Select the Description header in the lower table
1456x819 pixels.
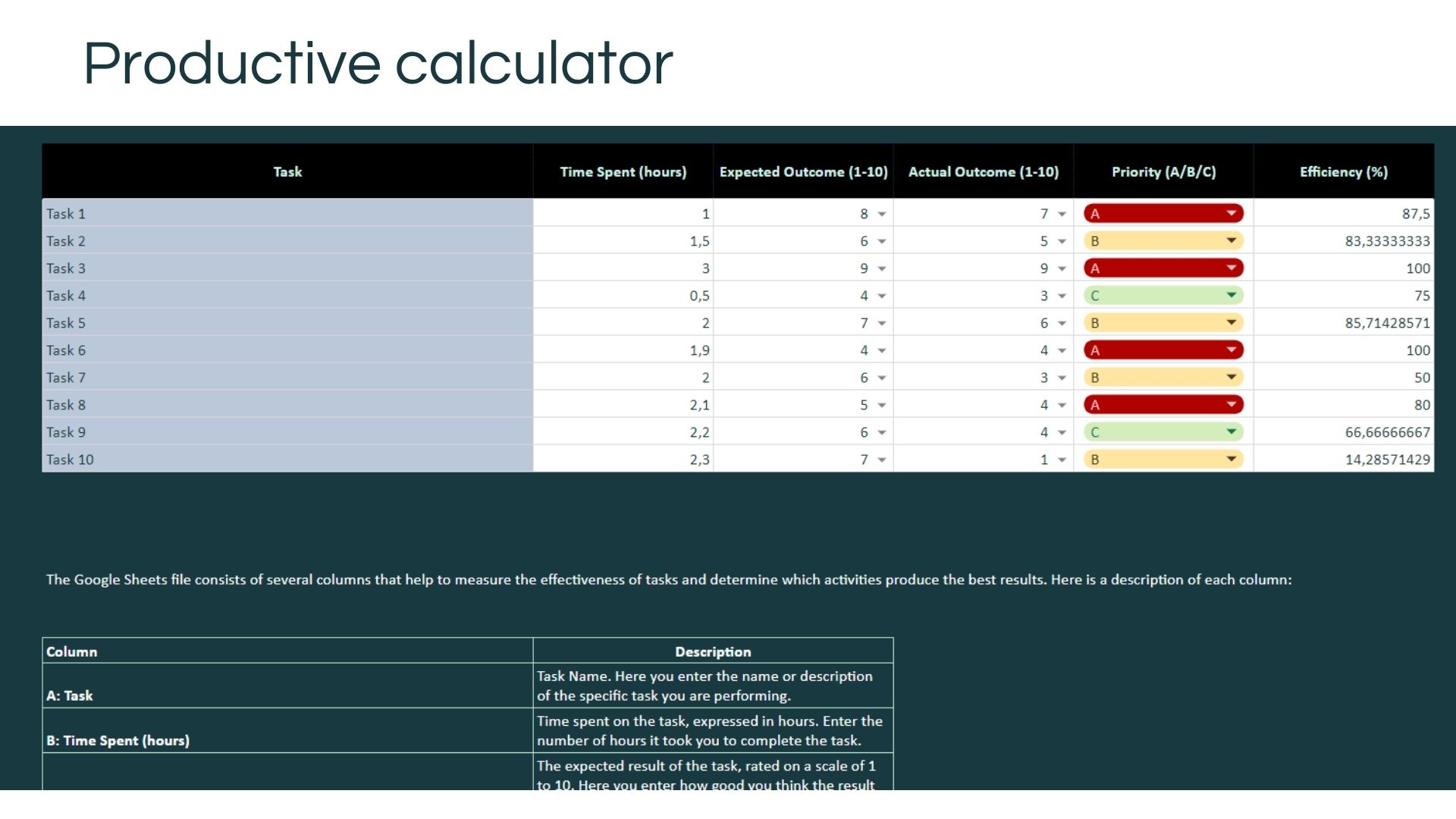pos(713,651)
